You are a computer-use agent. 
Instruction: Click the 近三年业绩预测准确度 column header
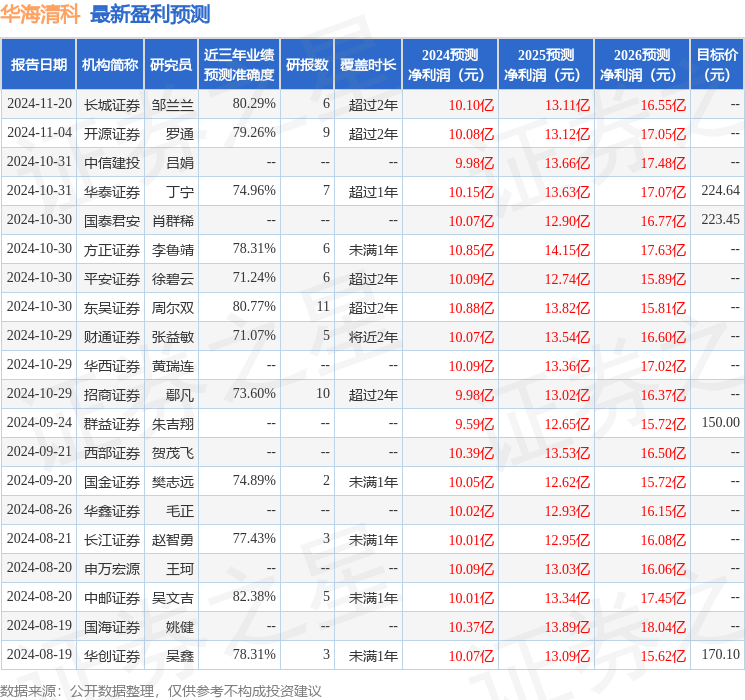[239, 65]
